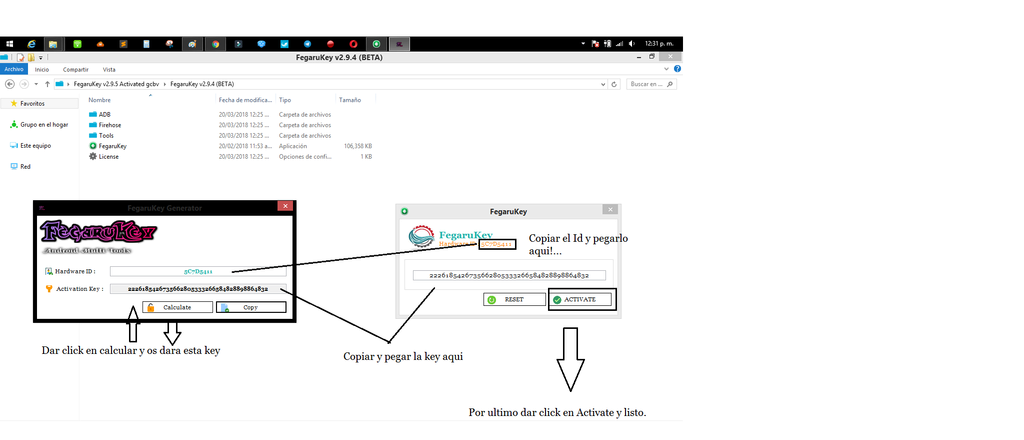Screen dimensions: 1024x440
Task: Open Google Chrome from the taskbar
Action: click(215, 44)
